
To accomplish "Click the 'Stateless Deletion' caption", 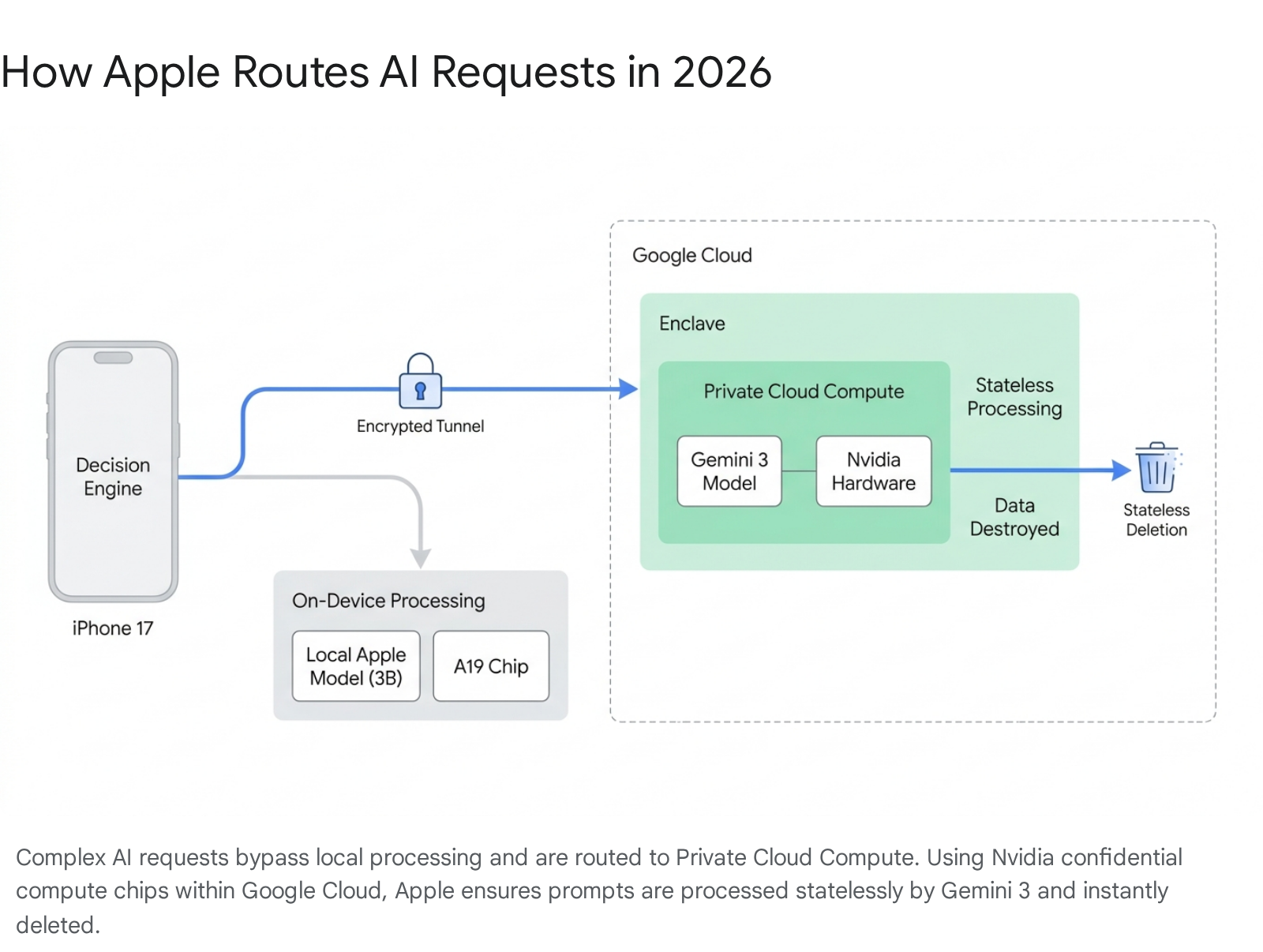I will [x=1156, y=520].
